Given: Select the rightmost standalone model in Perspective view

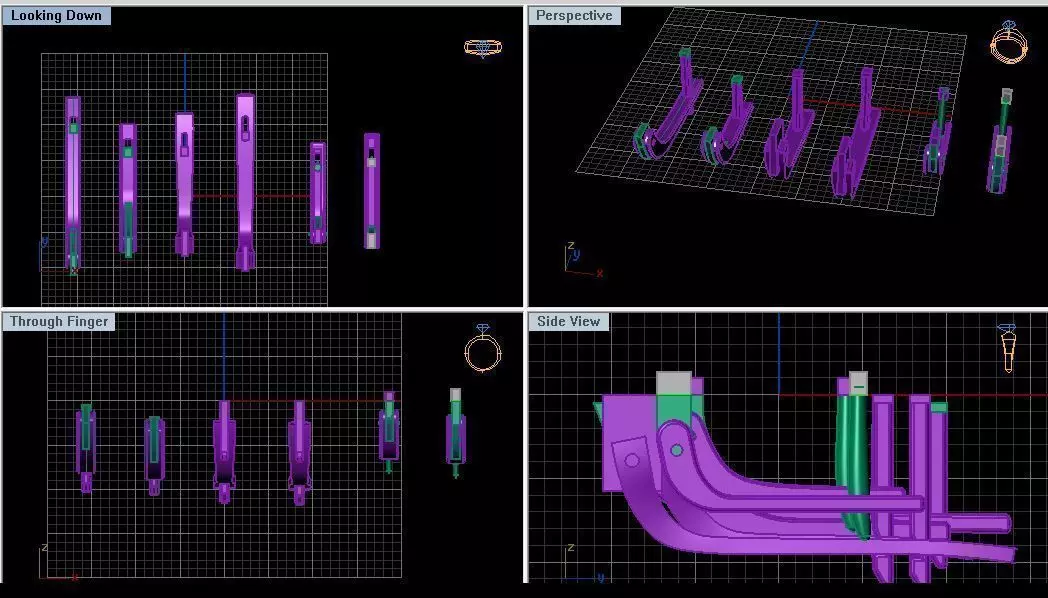Looking at the screenshot, I should pyautogui.click(x=1000, y=142).
